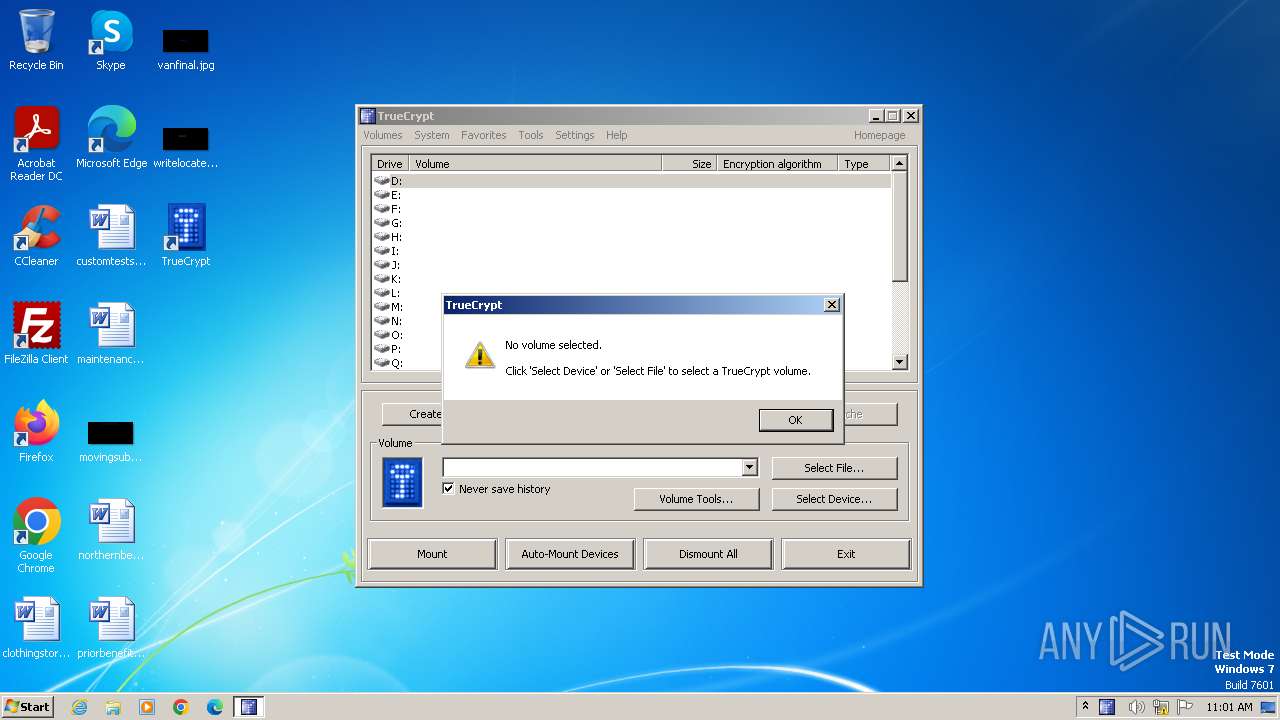This screenshot has height=720, width=1280.
Task: Open the Microsoft Edge desktop shortcut
Action: tap(111, 138)
